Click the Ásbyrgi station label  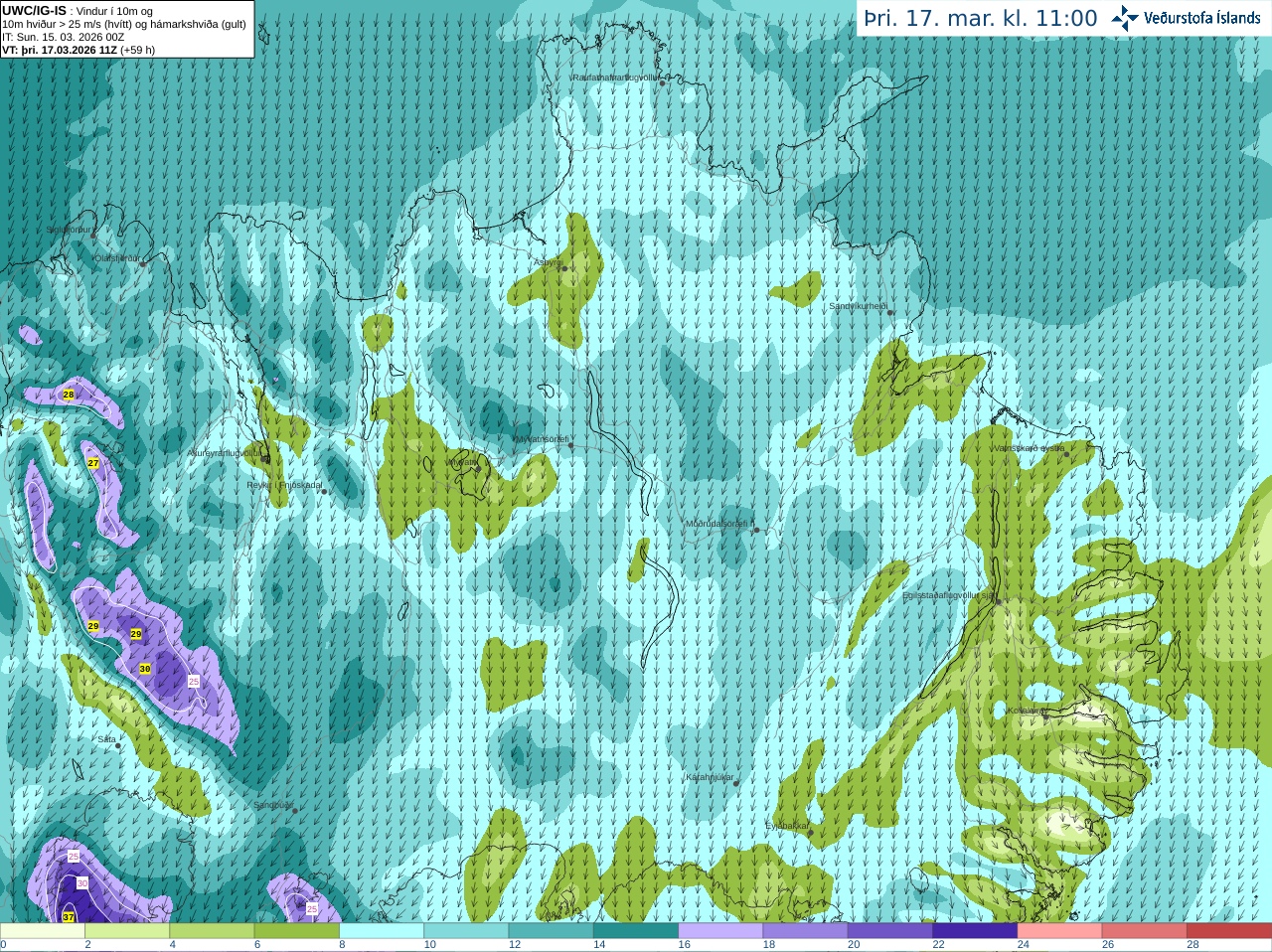(x=548, y=263)
